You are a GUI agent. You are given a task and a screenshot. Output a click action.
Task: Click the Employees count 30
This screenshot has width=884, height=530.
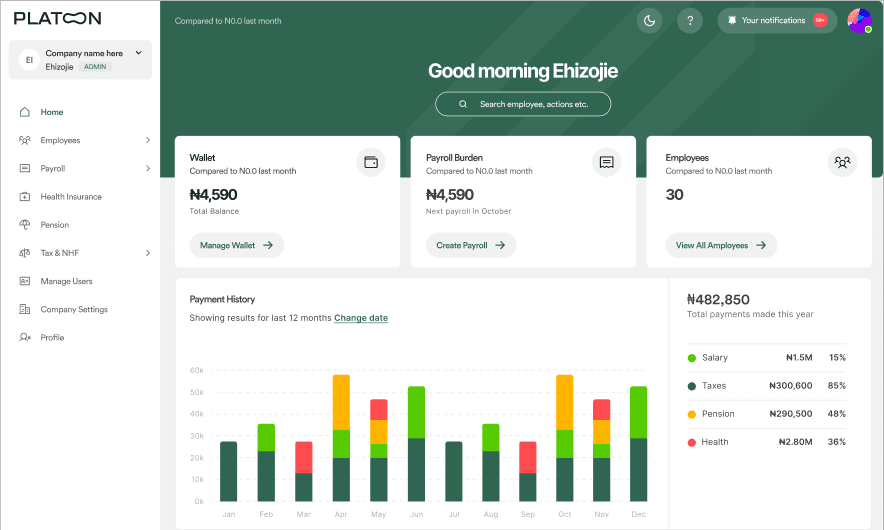click(674, 195)
